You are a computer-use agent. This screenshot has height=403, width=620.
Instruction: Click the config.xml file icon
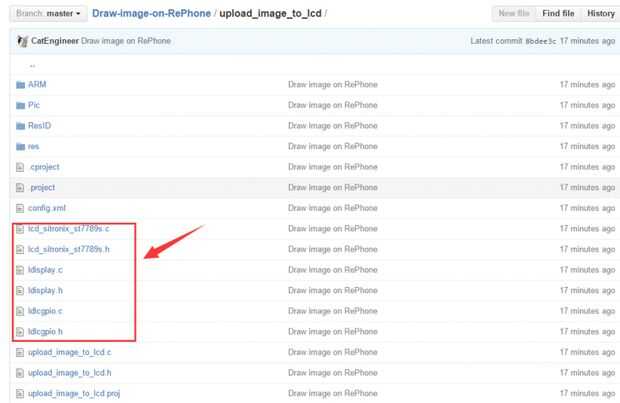pyautogui.click(x=20, y=208)
